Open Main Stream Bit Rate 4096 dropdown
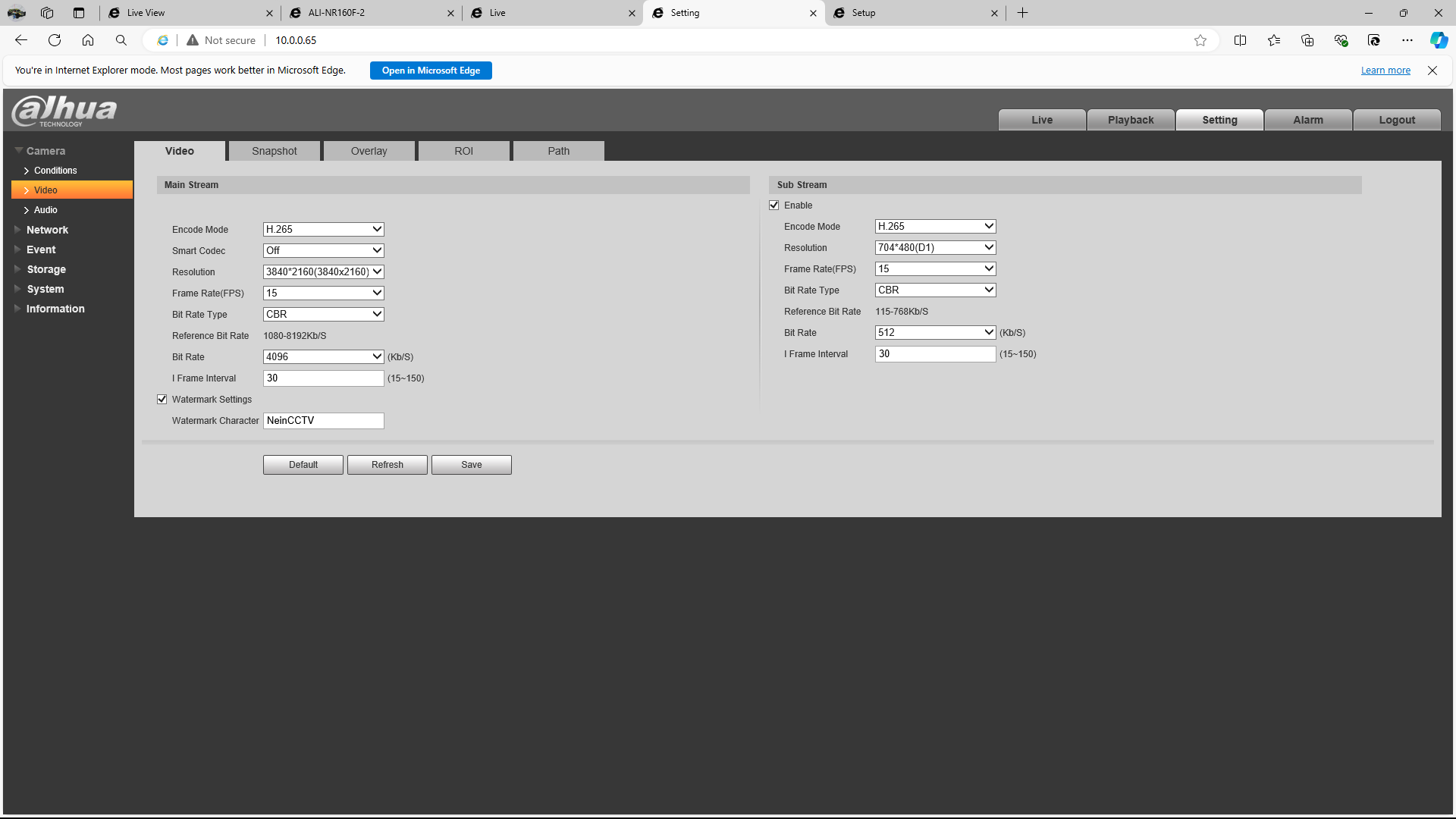 tap(324, 356)
